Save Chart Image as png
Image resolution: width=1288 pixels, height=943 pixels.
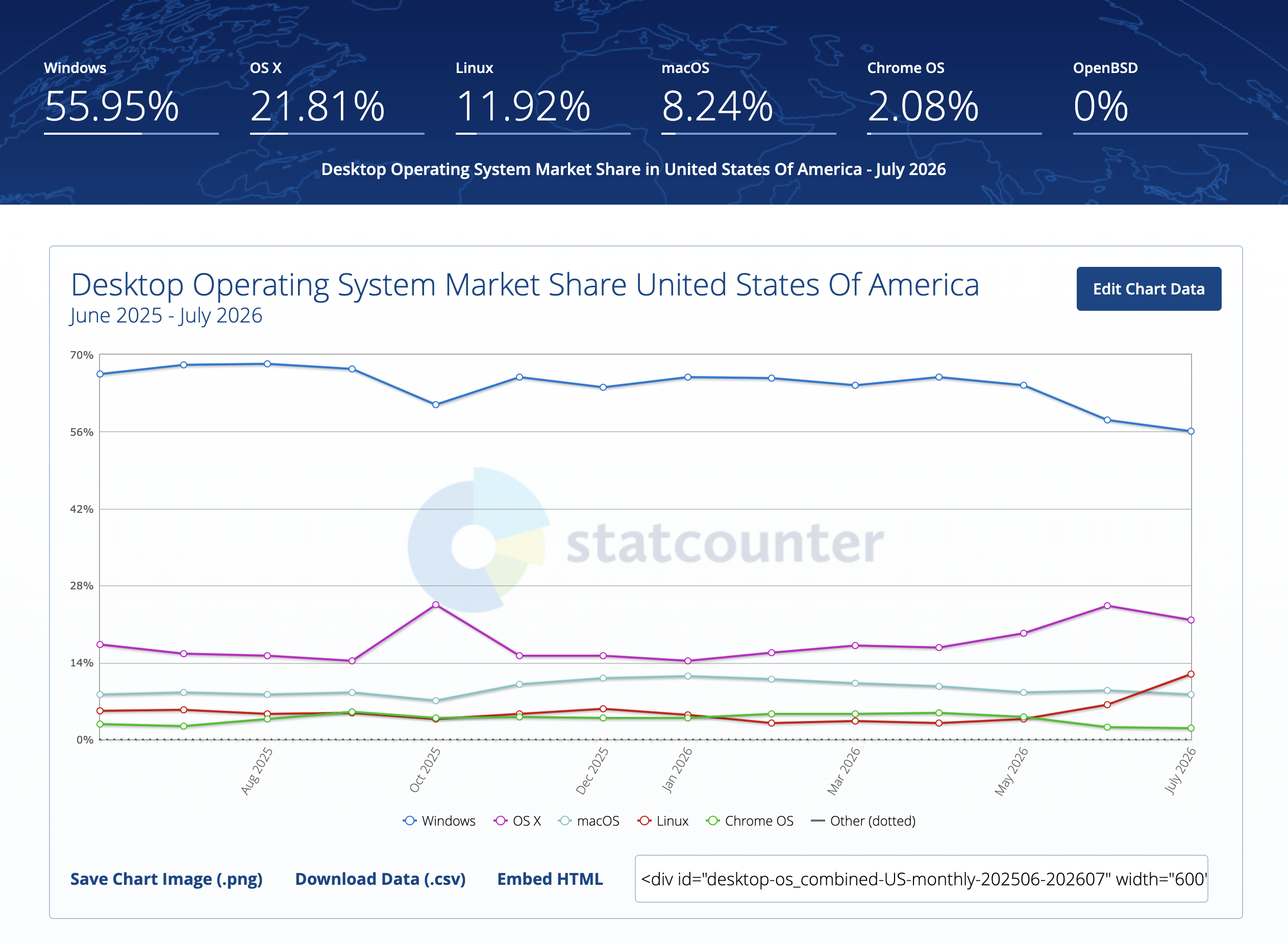coord(166,879)
